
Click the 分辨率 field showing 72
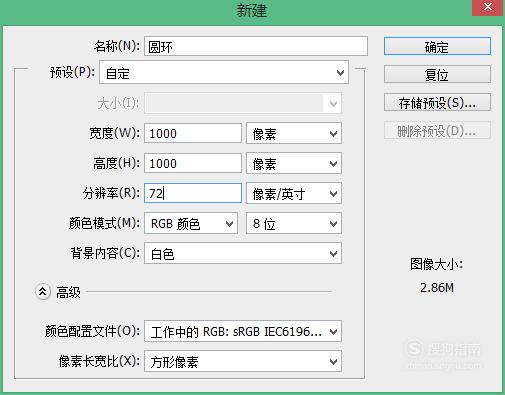(x=193, y=193)
